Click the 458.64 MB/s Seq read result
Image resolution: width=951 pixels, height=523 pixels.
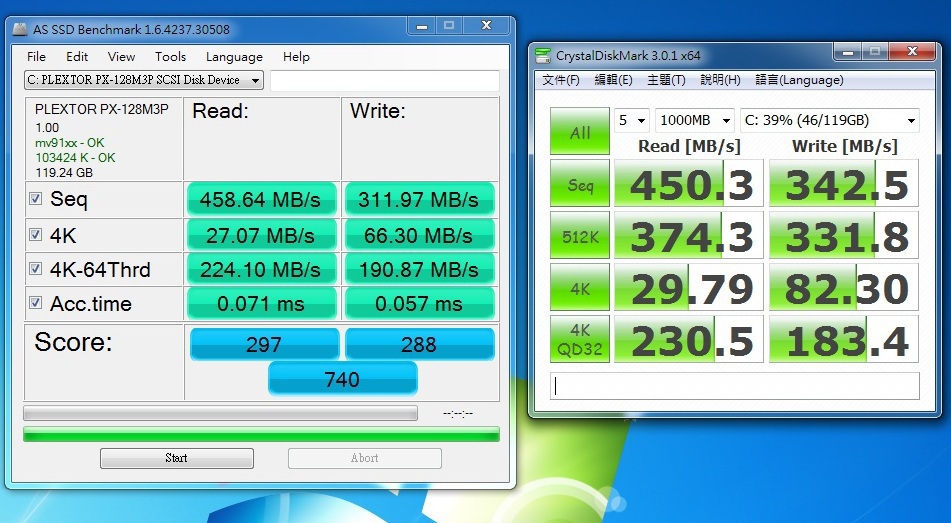pos(261,199)
